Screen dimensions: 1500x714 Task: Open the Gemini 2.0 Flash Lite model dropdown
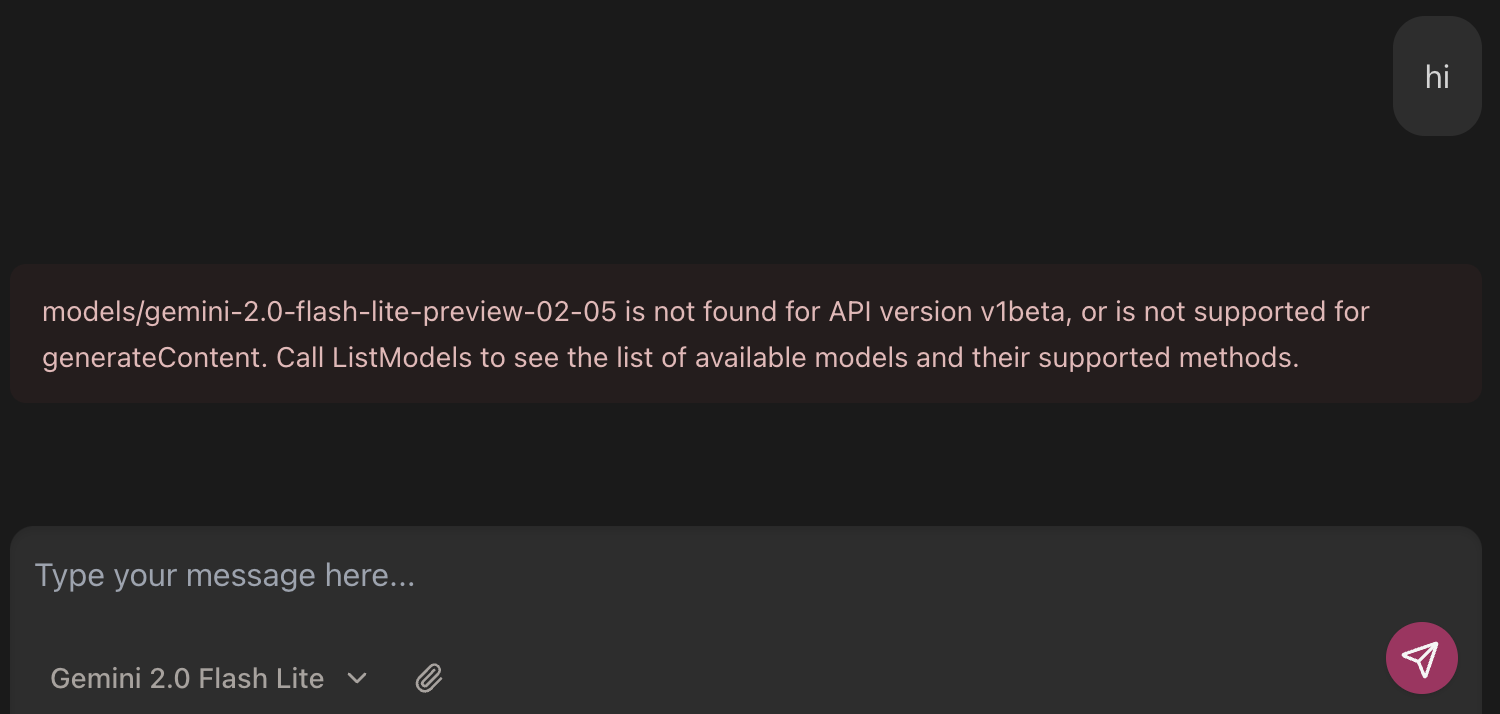coord(187,679)
